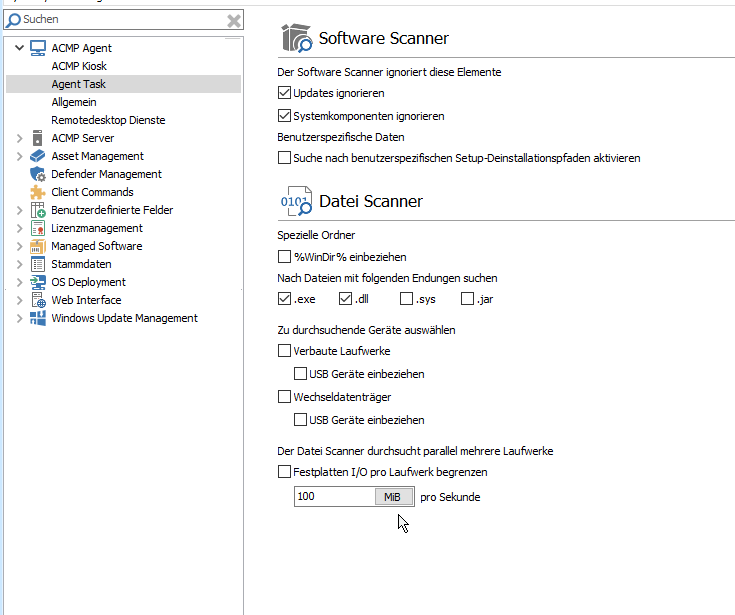Screen dimensions: 735x615
Task: Click the OS Deployment icon
Action: pos(38,282)
